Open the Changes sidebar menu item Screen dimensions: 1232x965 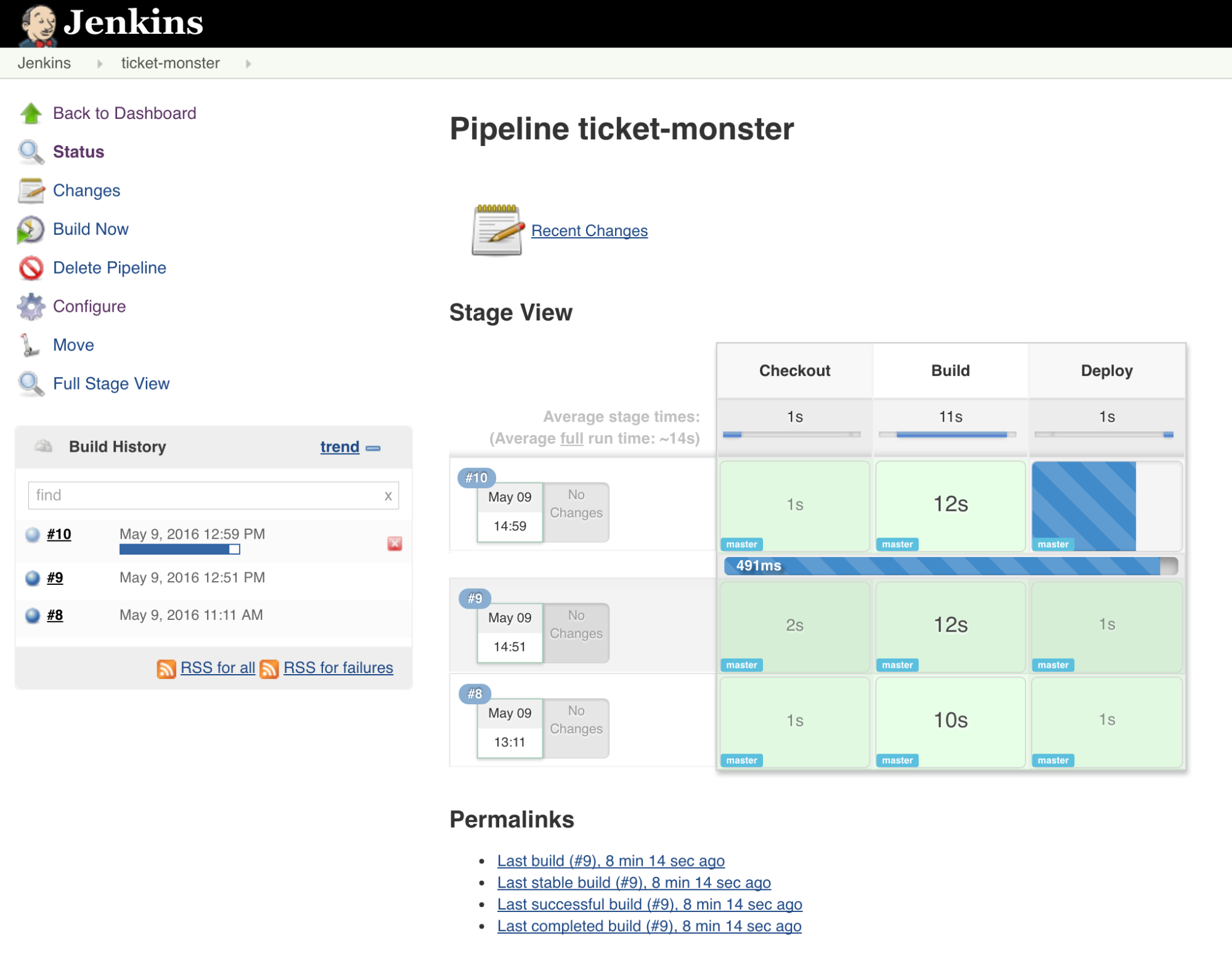(86, 190)
